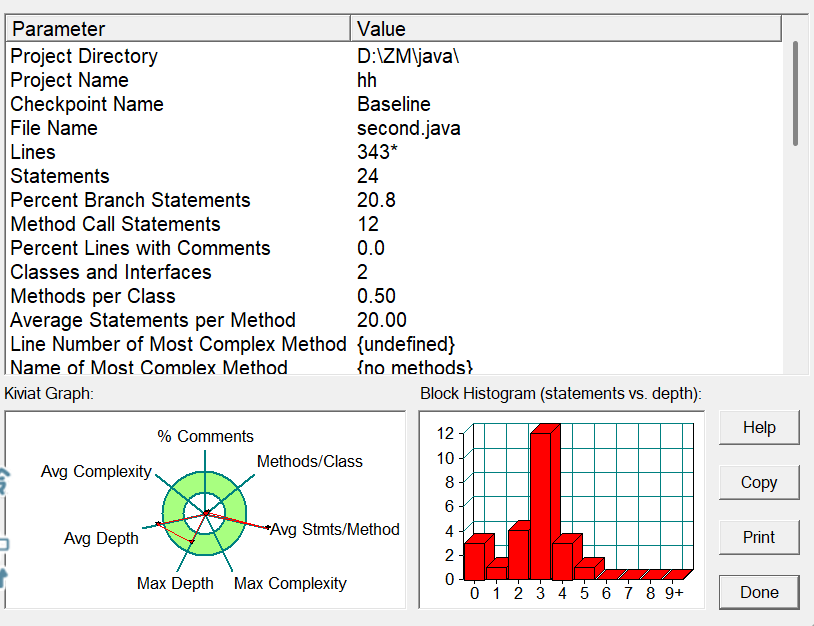
Task: Select the Classes and Interfaces row
Action: (x=394, y=272)
